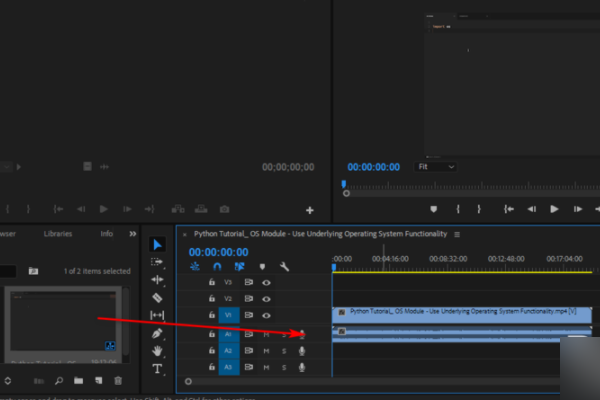Image resolution: width=600 pixels, height=400 pixels.
Task: Hide the V3 track with eye icon
Action: 266,282
